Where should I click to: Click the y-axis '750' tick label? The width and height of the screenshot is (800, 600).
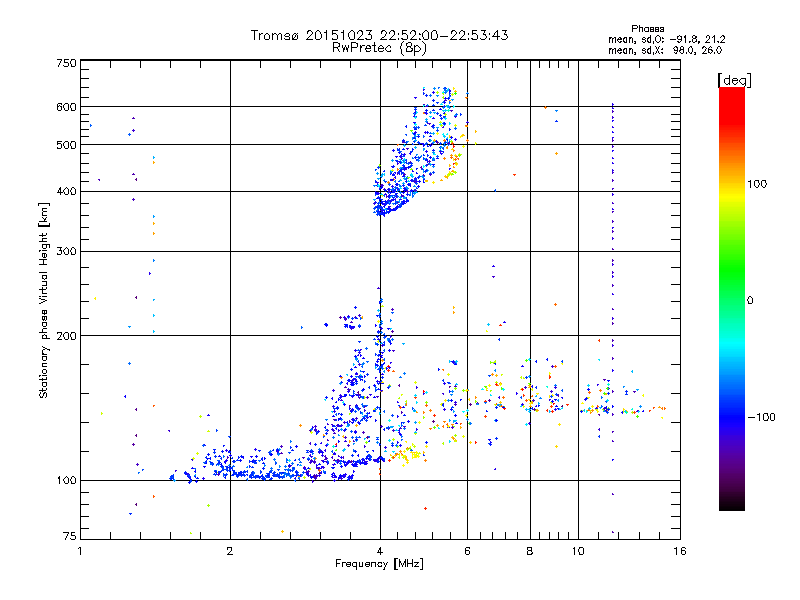click(66, 63)
